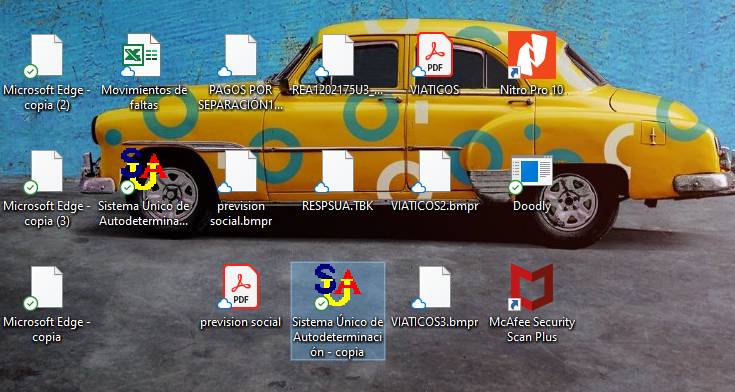Click the Nitro Pro 10 text label
This screenshot has width=735, height=392.
point(532,90)
